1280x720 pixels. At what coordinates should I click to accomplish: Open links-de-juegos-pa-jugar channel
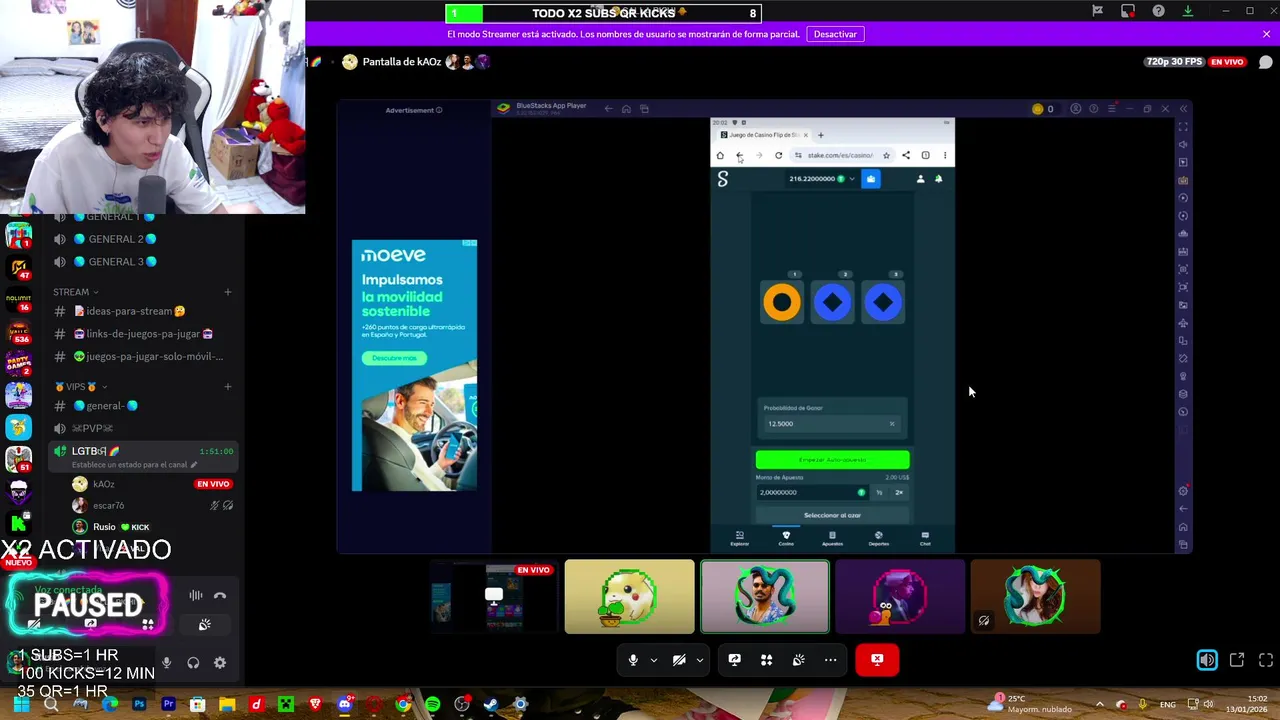[144, 334]
